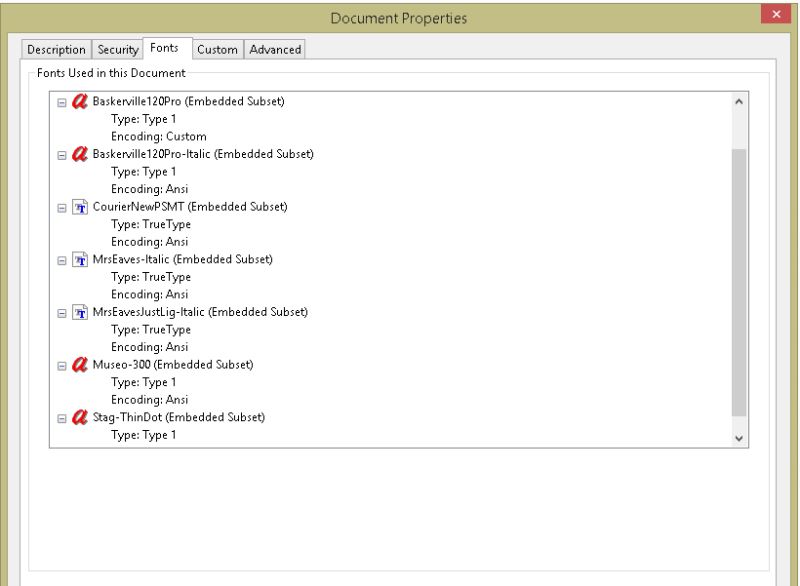Click 'Type: Type 1' under Stag-ThinDot

click(143, 435)
